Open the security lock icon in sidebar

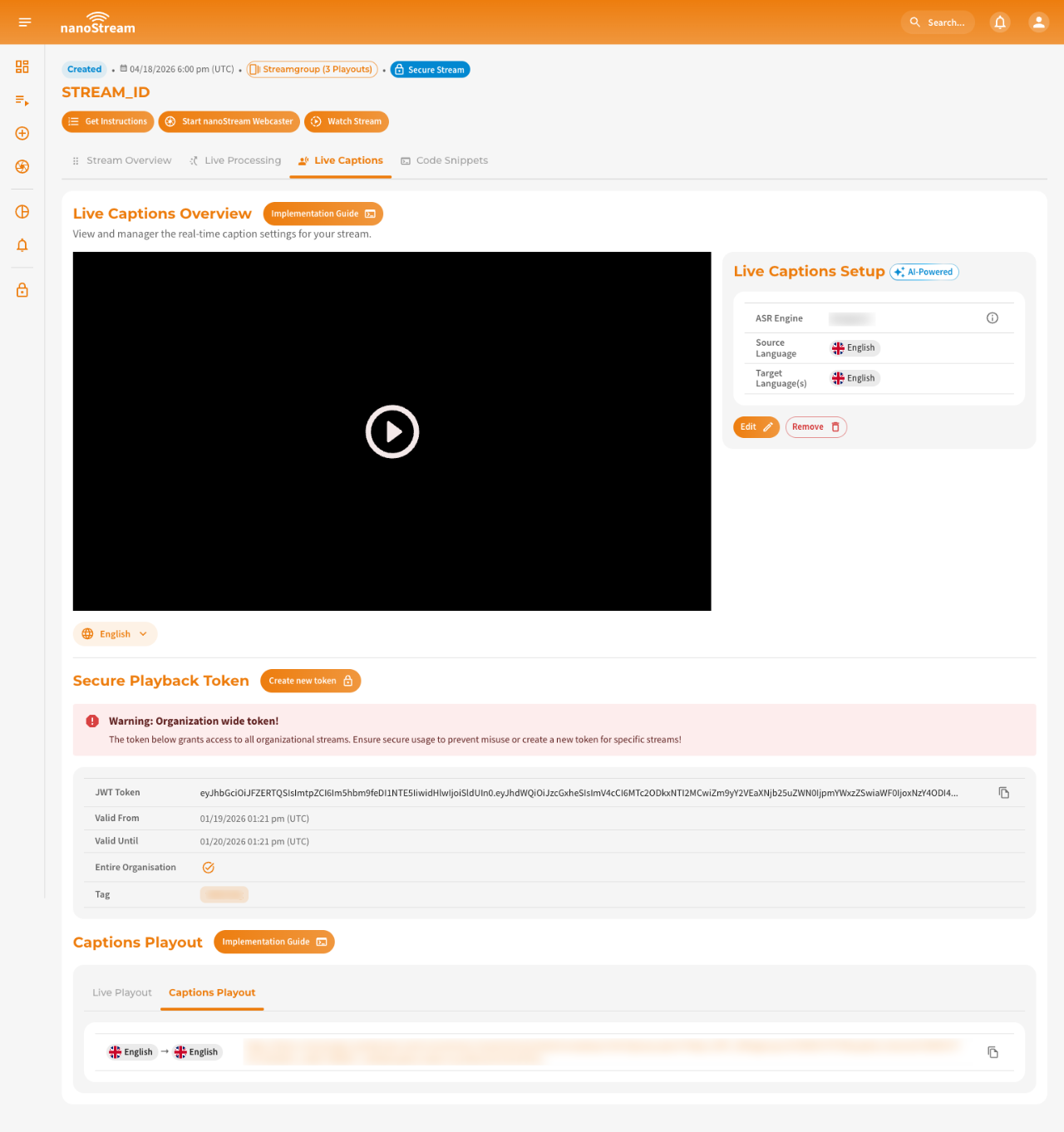[x=22, y=289]
